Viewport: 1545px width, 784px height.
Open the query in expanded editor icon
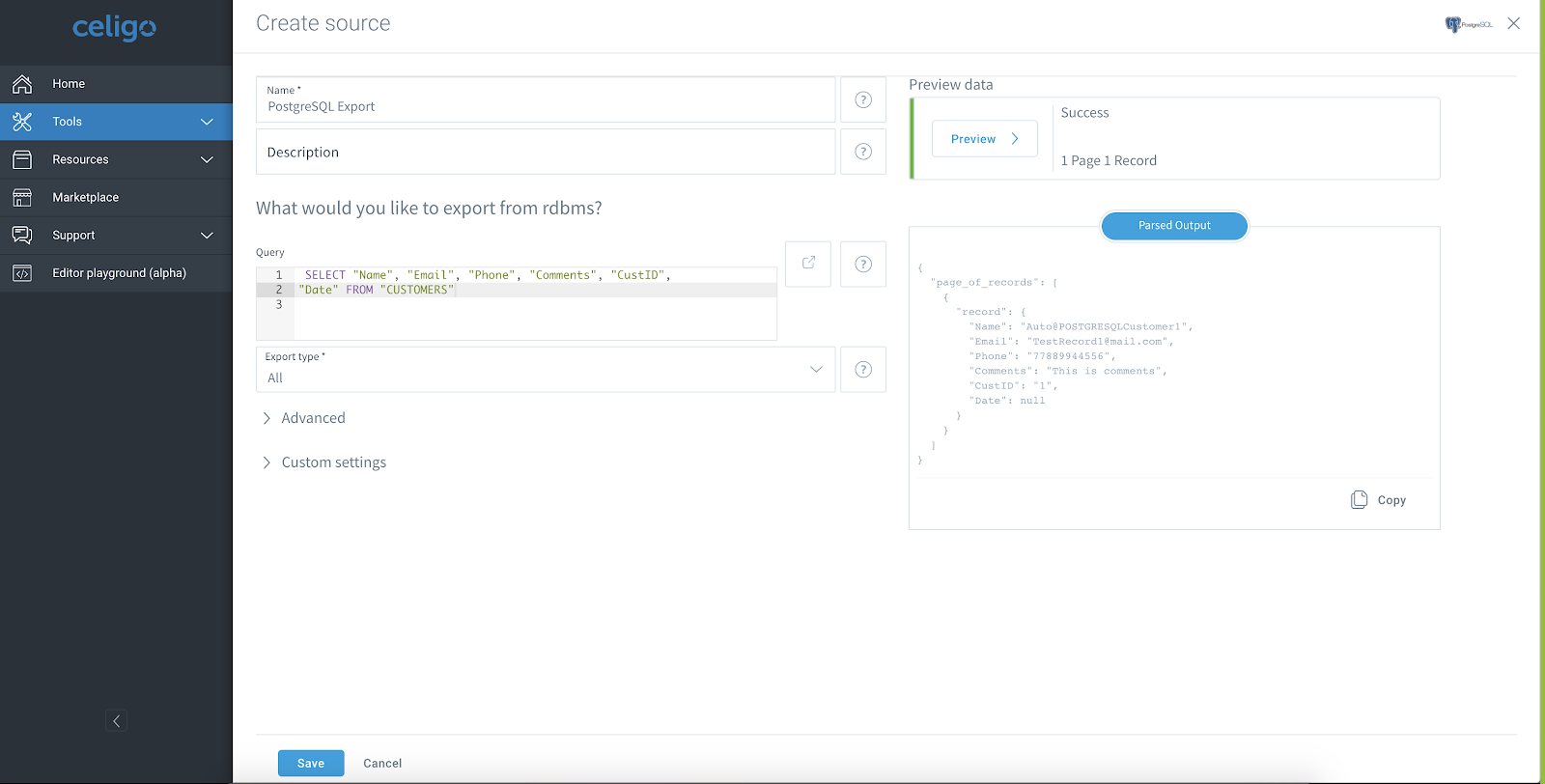point(808,264)
